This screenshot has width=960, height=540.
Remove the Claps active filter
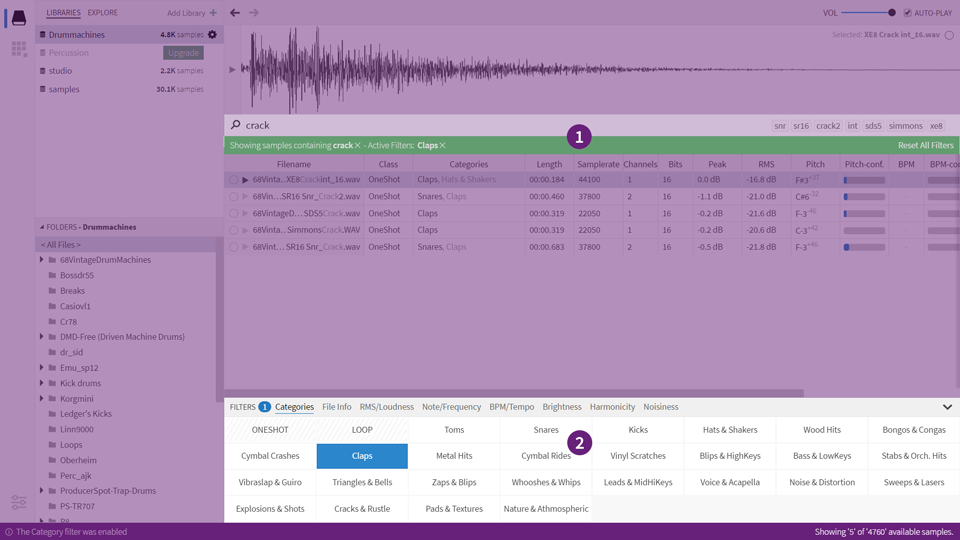[442, 146]
